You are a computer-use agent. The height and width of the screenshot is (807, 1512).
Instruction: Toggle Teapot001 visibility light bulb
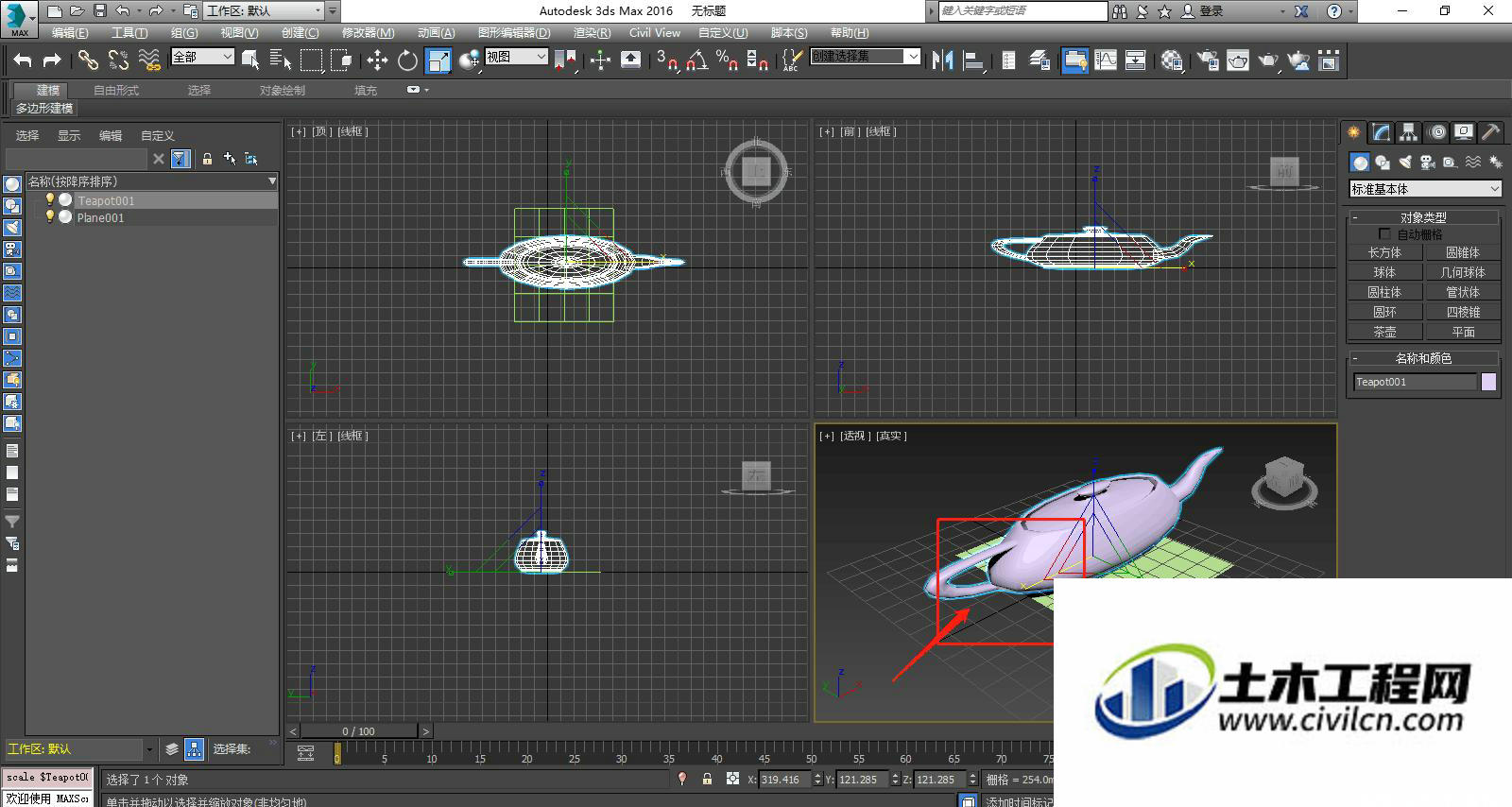(x=49, y=199)
